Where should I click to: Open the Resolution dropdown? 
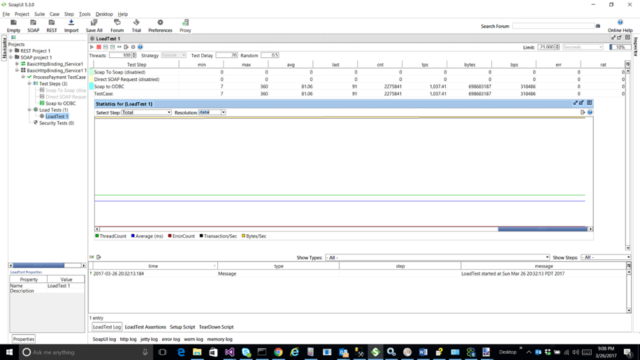(x=212, y=112)
